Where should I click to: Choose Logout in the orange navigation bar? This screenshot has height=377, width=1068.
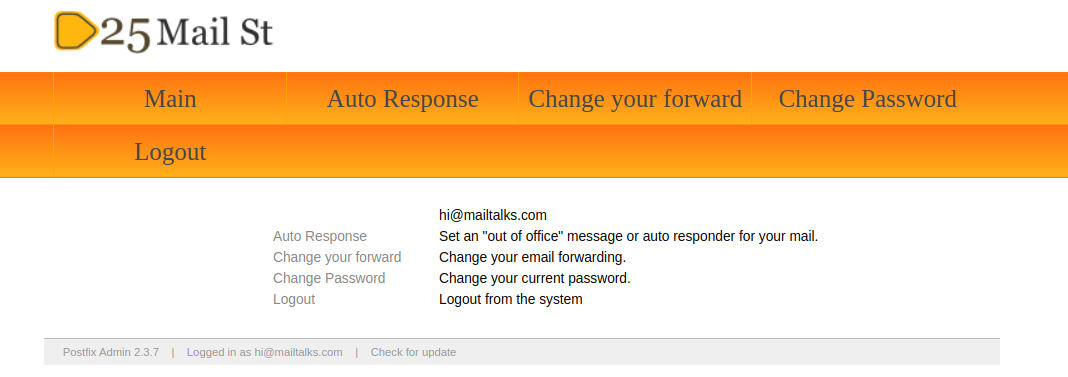(x=170, y=151)
